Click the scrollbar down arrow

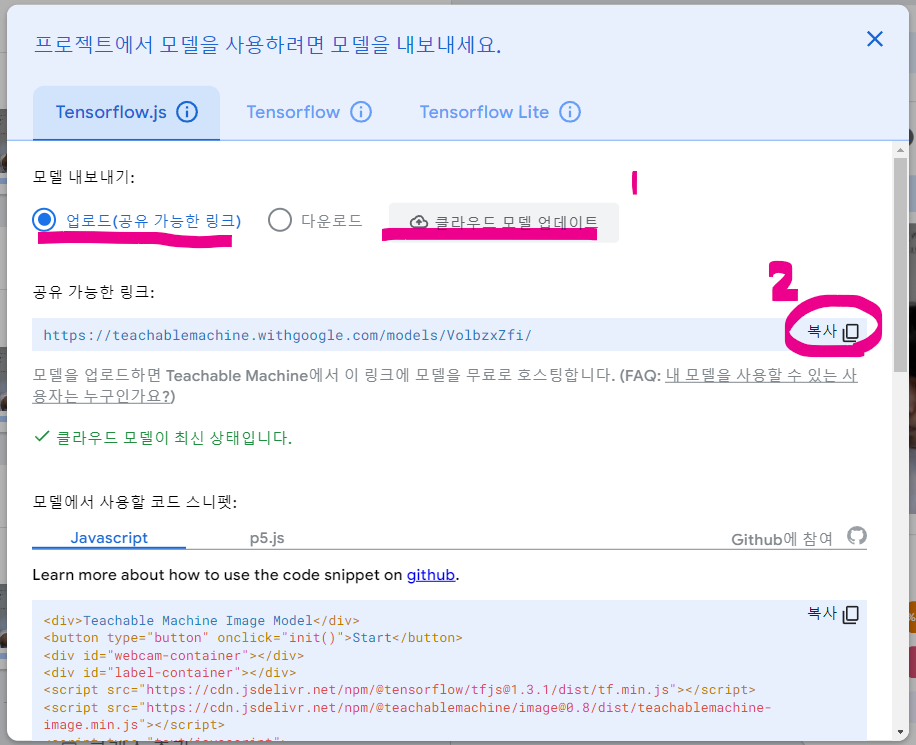coord(900,732)
